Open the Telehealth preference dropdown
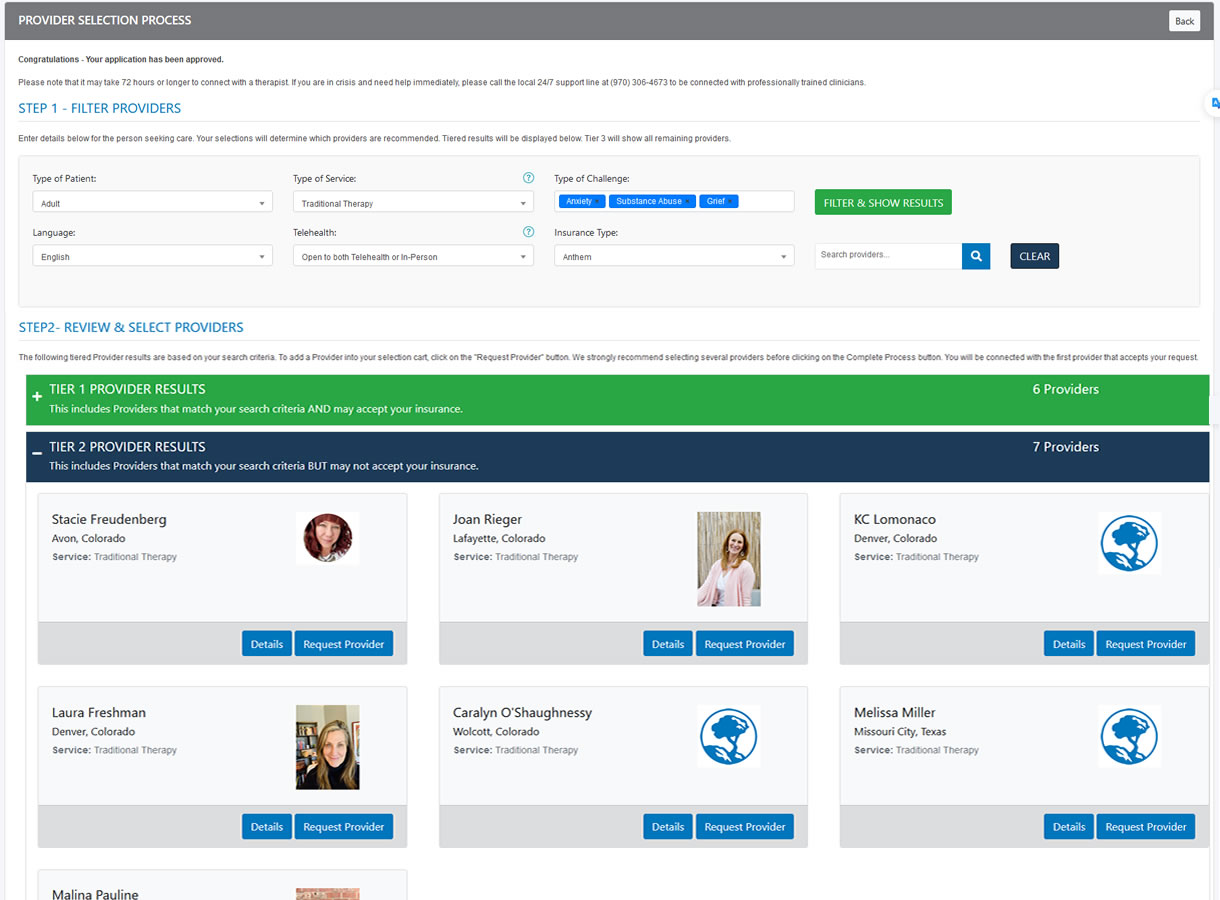This screenshot has width=1220, height=900. point(413,257)
